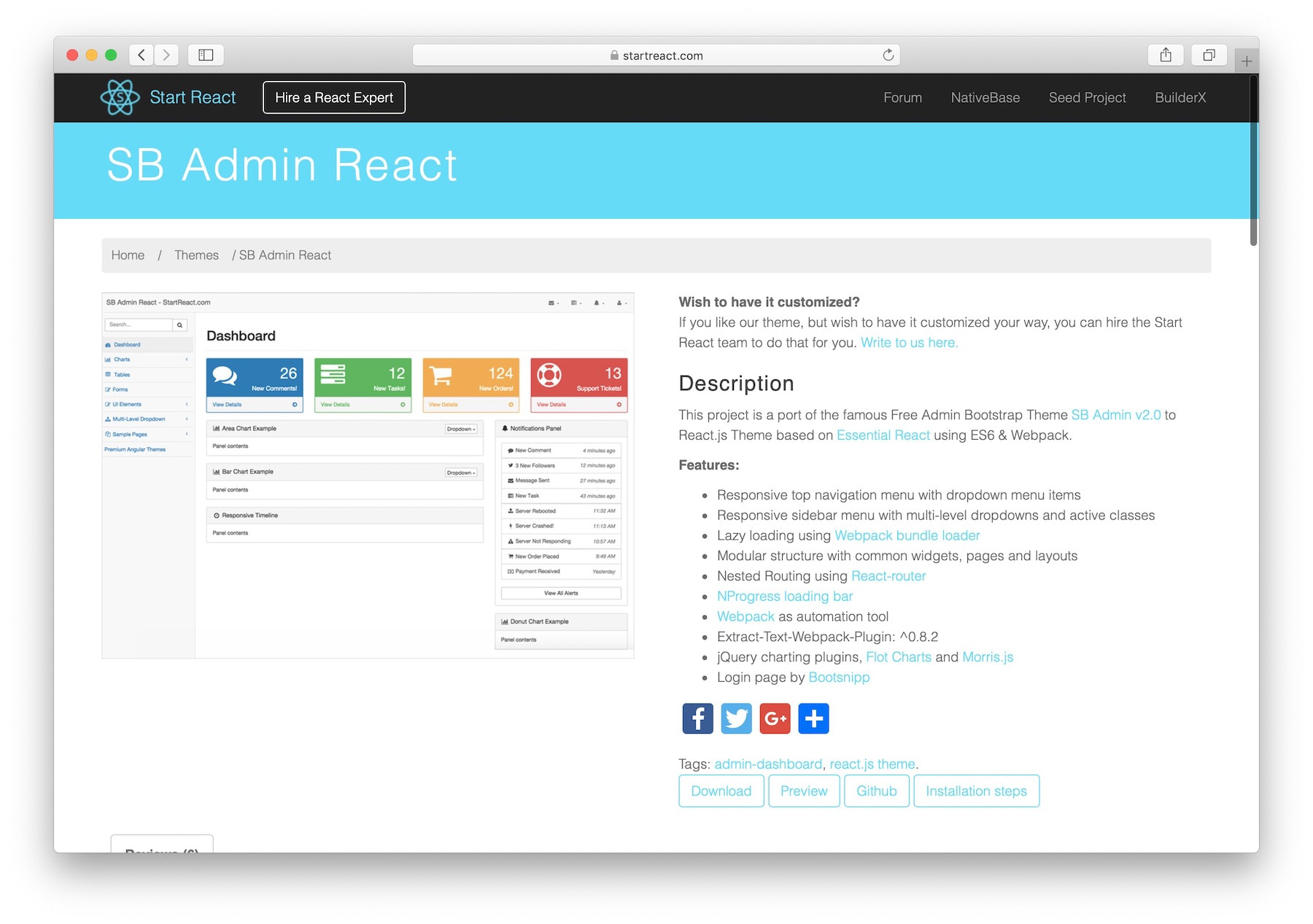Go to Home breadcrumb
This screenshot has width=1313, height=924.
click(128, 255)
